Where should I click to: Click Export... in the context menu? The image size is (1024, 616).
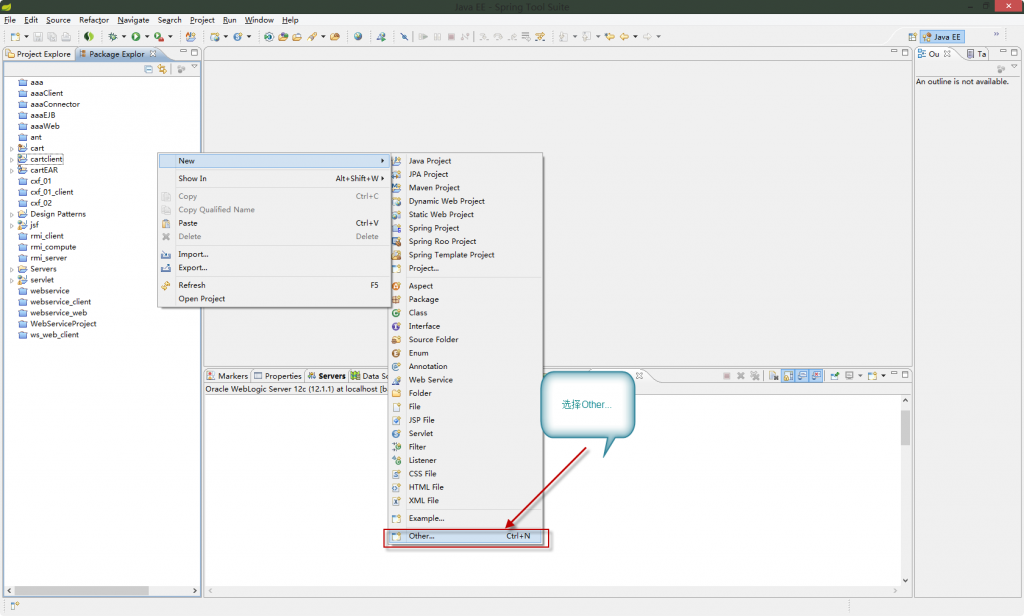pos(274,268)
